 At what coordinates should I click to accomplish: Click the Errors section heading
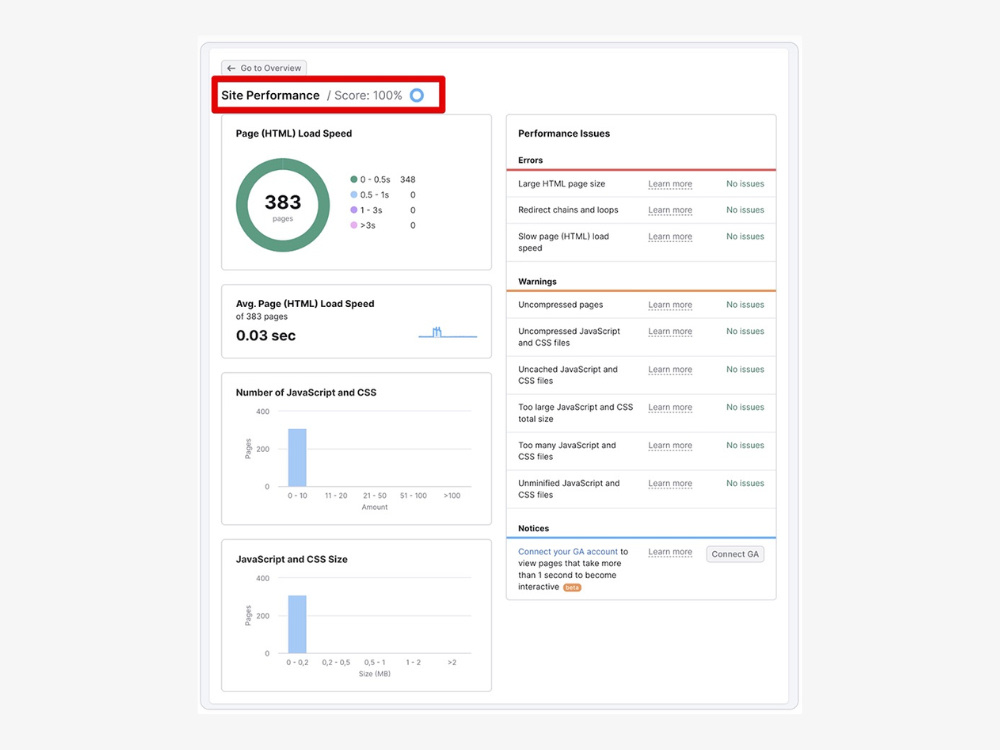(x=530, y=160)
